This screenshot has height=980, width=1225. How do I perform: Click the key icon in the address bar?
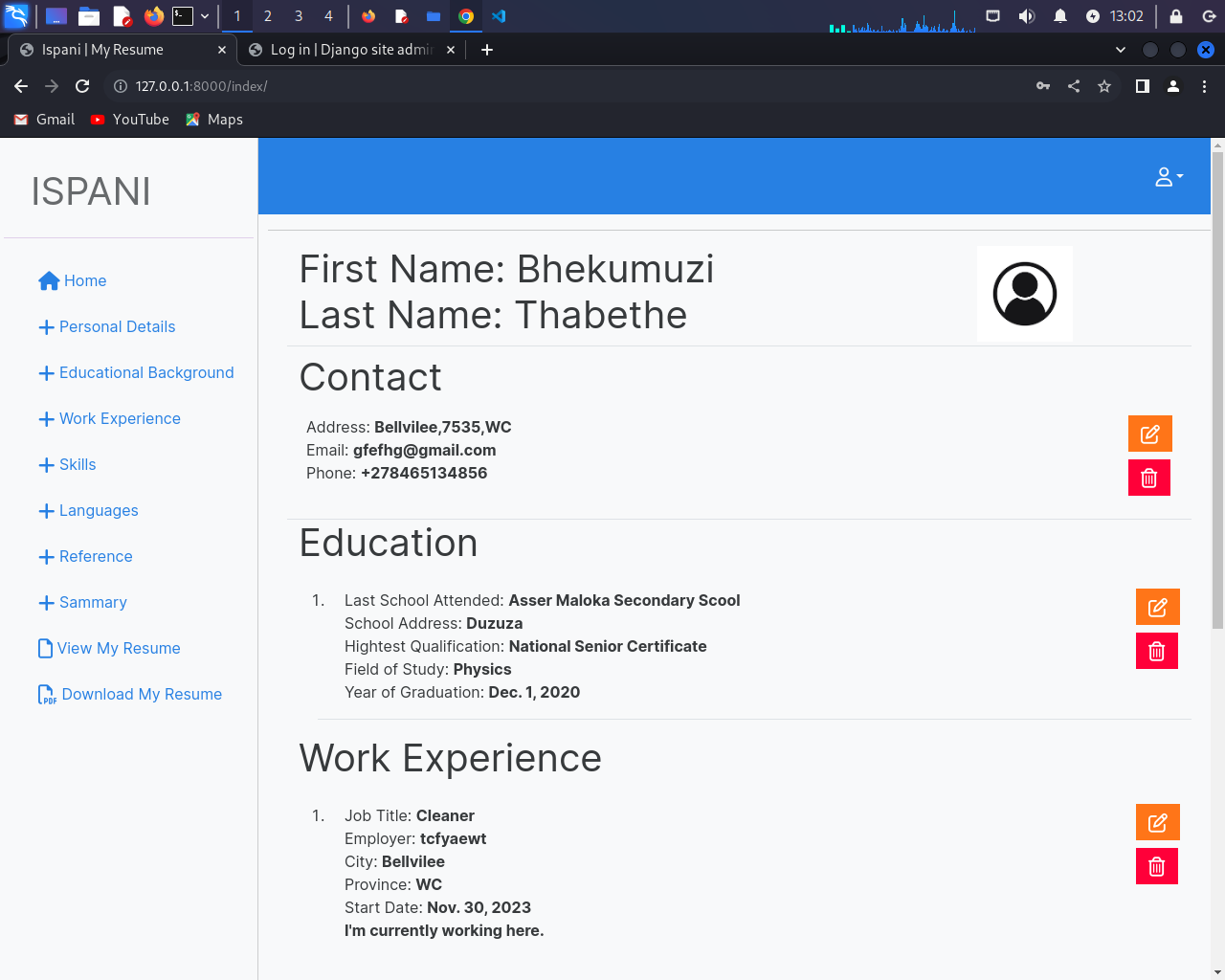point(1042,86)
